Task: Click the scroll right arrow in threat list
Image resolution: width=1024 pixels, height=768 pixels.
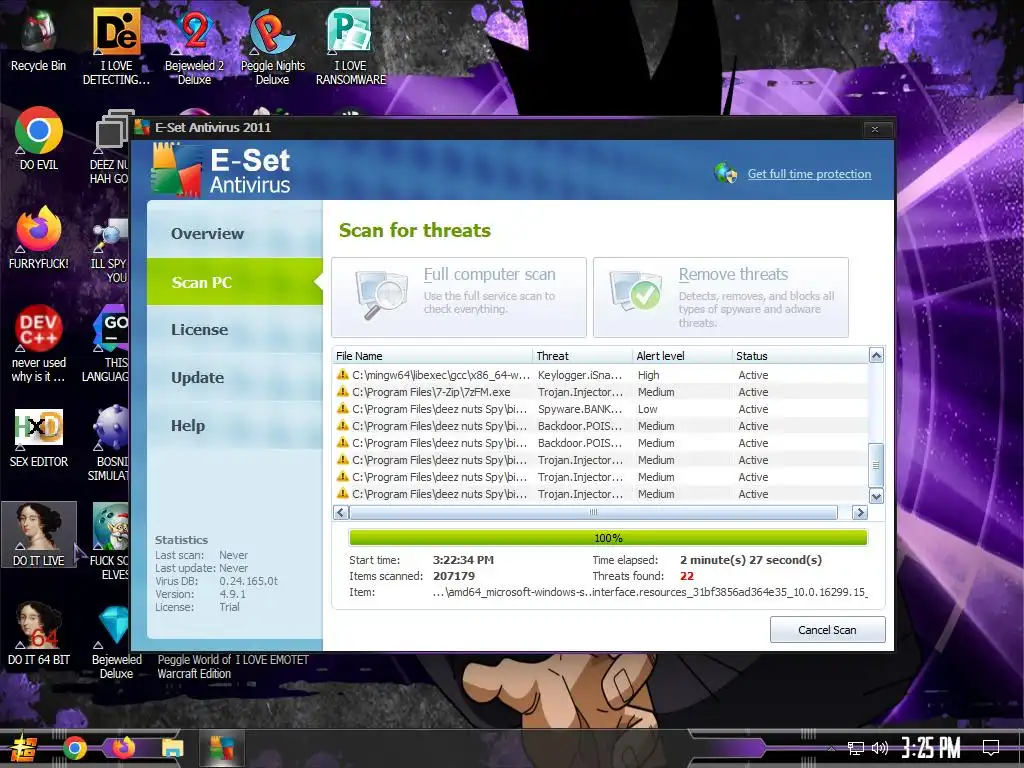Action: coord(860,513)
